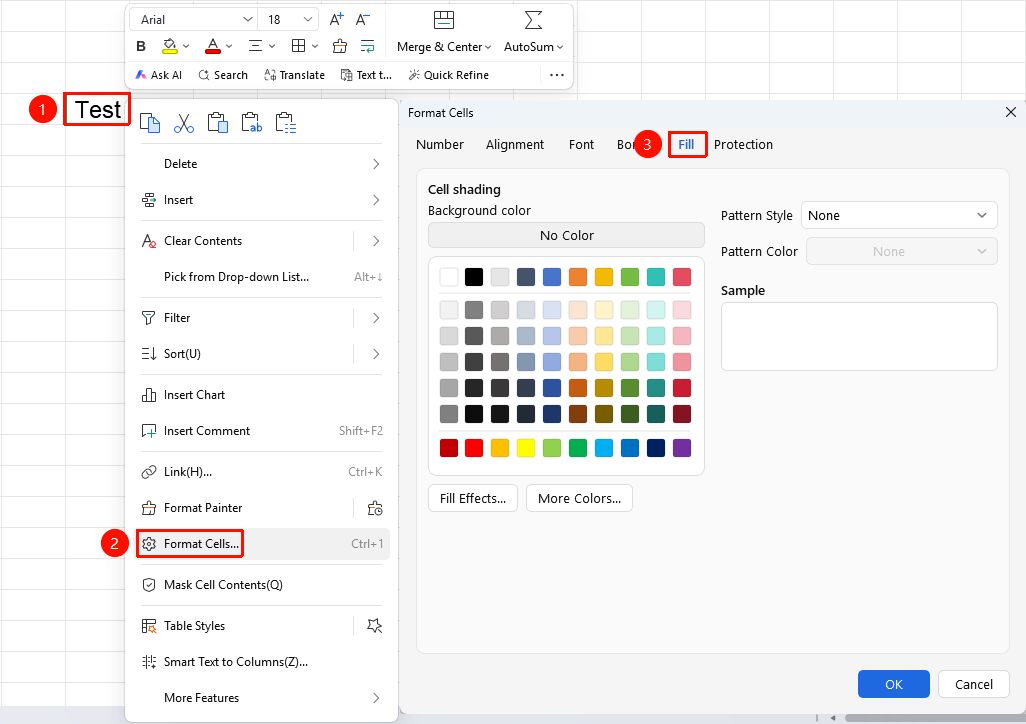Expand the Filter submenu chevron
Viewport: 1026px width, 724px height.
click(376, 318)
